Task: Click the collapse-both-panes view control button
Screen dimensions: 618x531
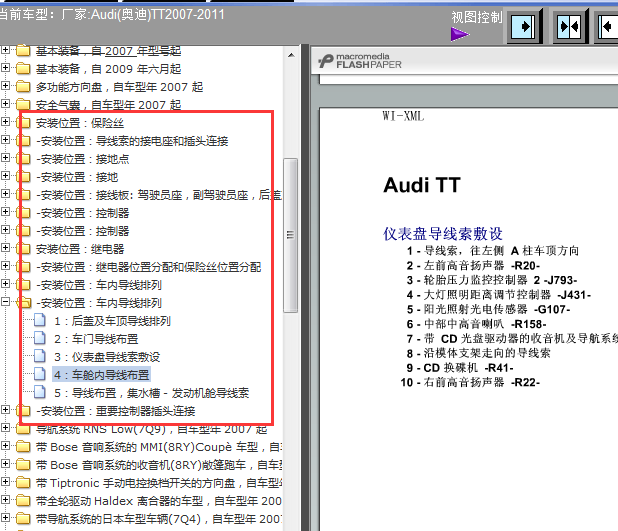Action: pyautogui.click(x=570, y=26)
